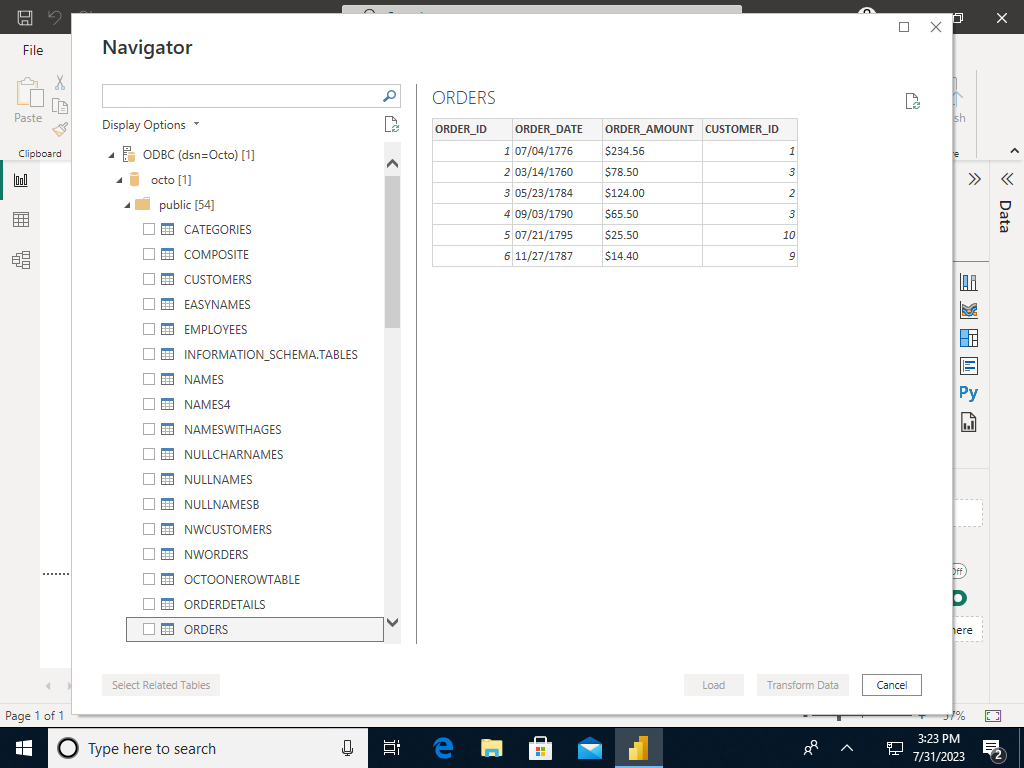Image resolution: width=1024 pixels, height=768 pixels.
Task: Select the Python visual icon
Action: 967,392
